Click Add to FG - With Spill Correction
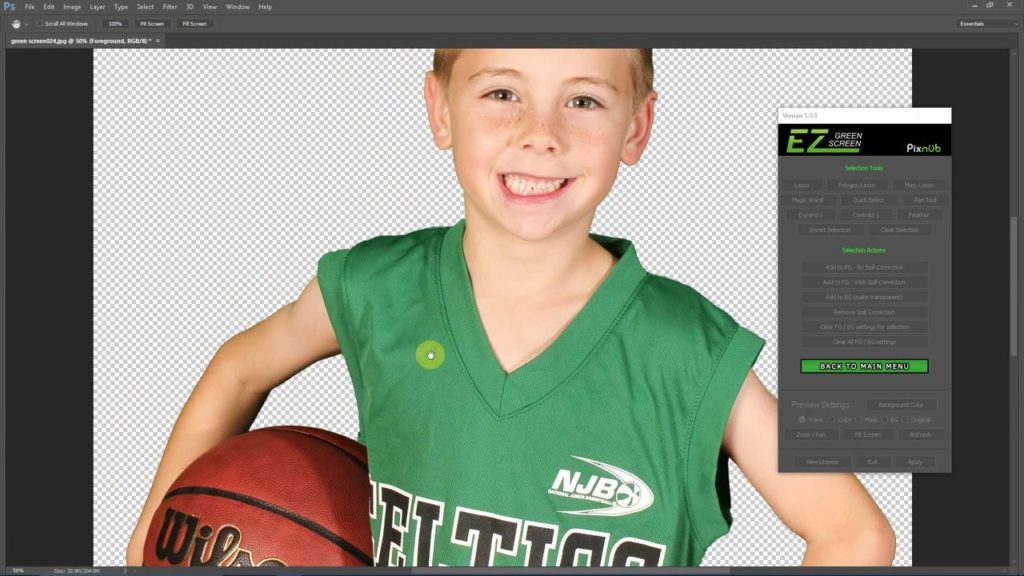The width and height of the screenshot is (1024, 576). pyautogui.click(x=864, y=282)
